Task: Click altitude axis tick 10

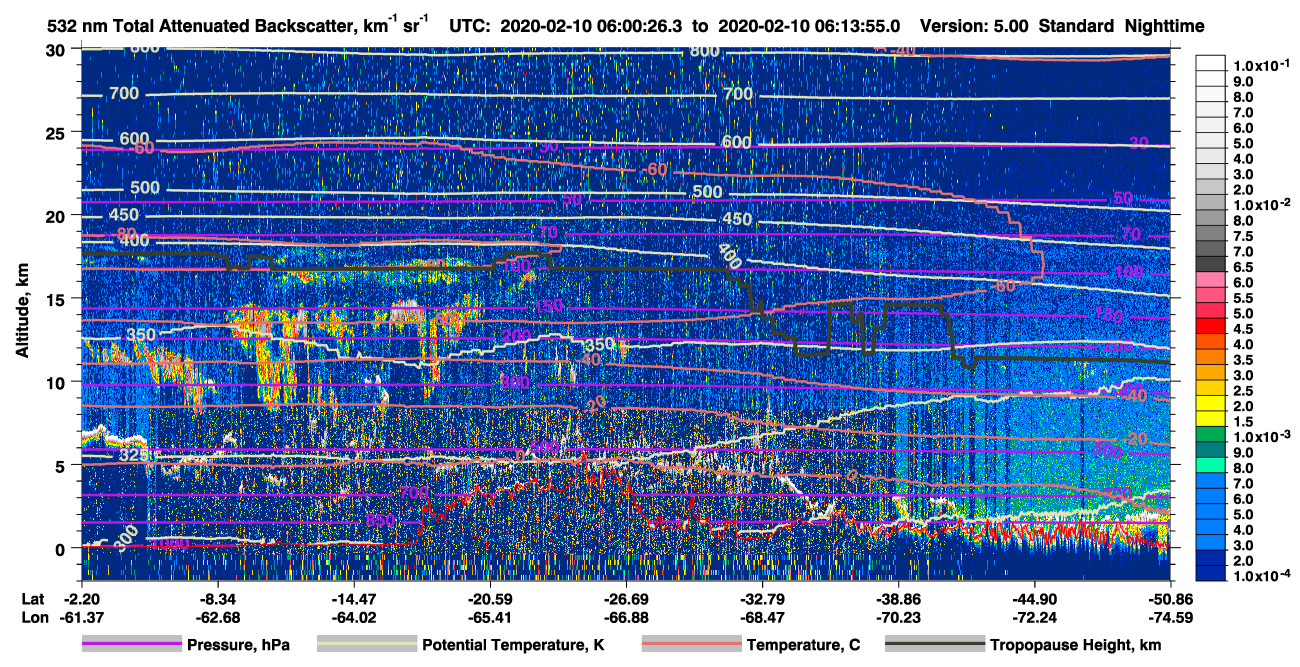Action: 58,382
